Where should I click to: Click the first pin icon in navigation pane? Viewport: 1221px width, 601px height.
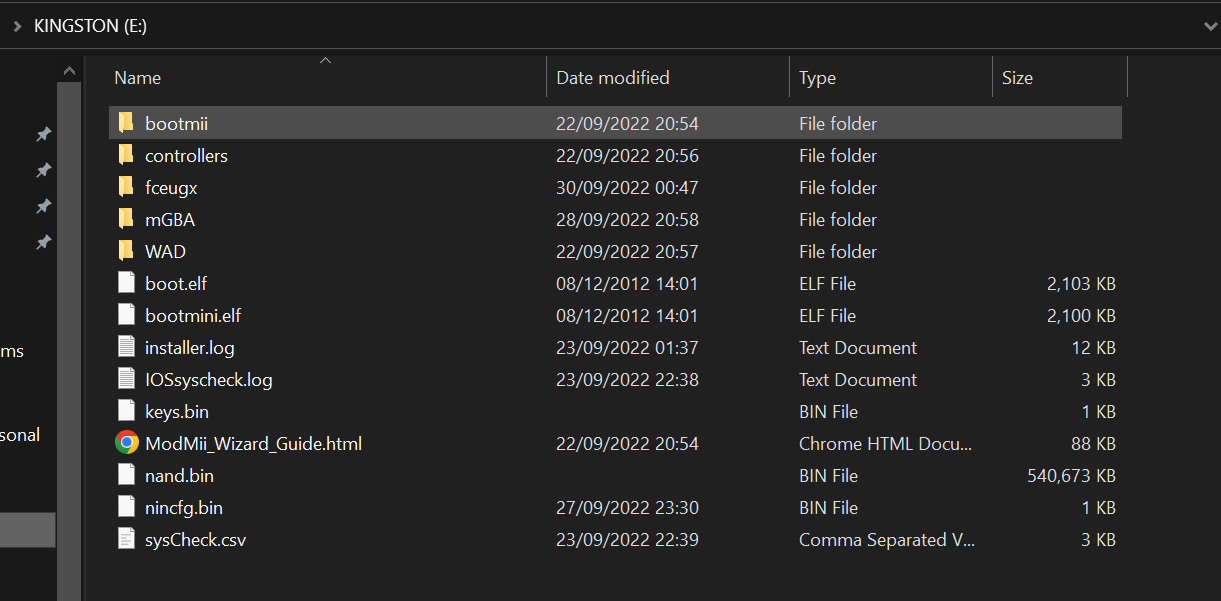(x=43, y=134)
